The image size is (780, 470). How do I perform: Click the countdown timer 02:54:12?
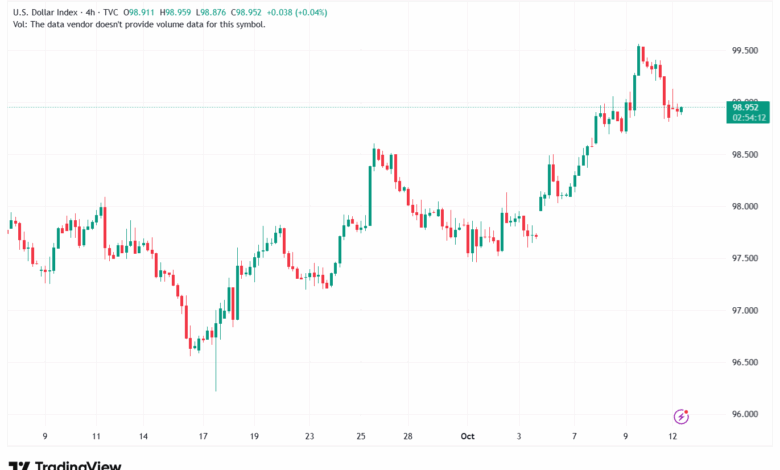click(x=749, y=118)
